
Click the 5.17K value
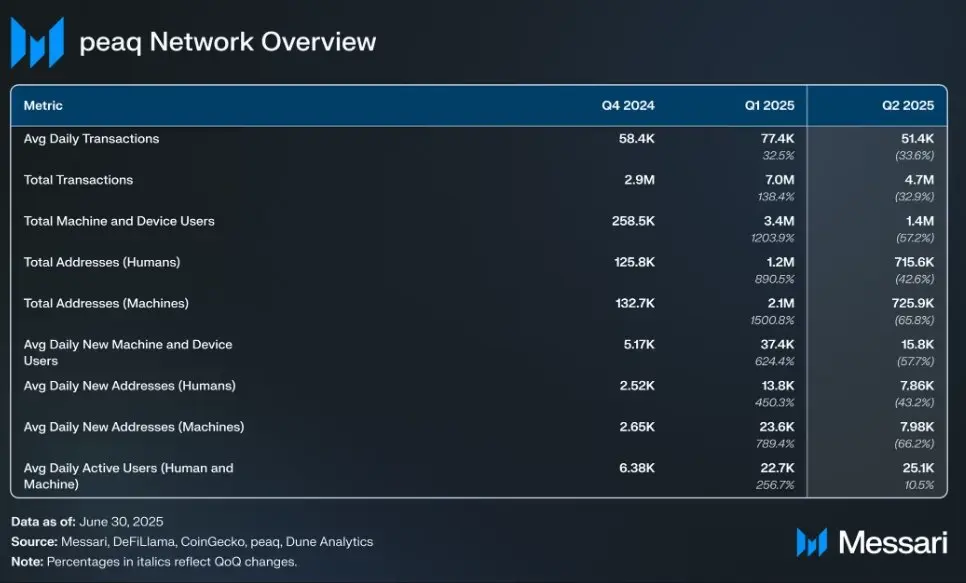639,345
